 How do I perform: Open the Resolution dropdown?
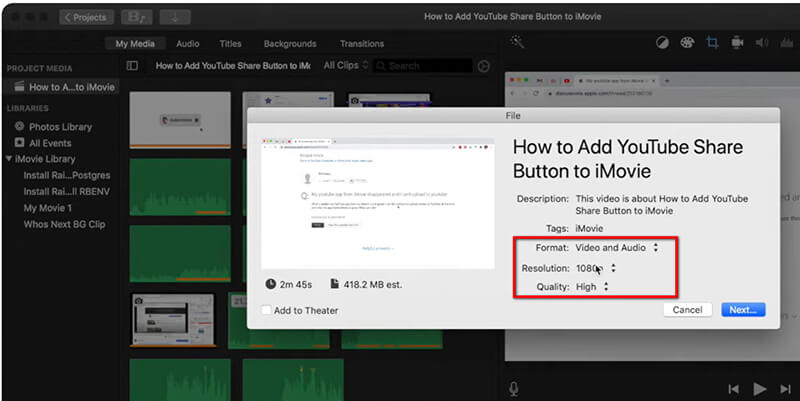[596, 268]
